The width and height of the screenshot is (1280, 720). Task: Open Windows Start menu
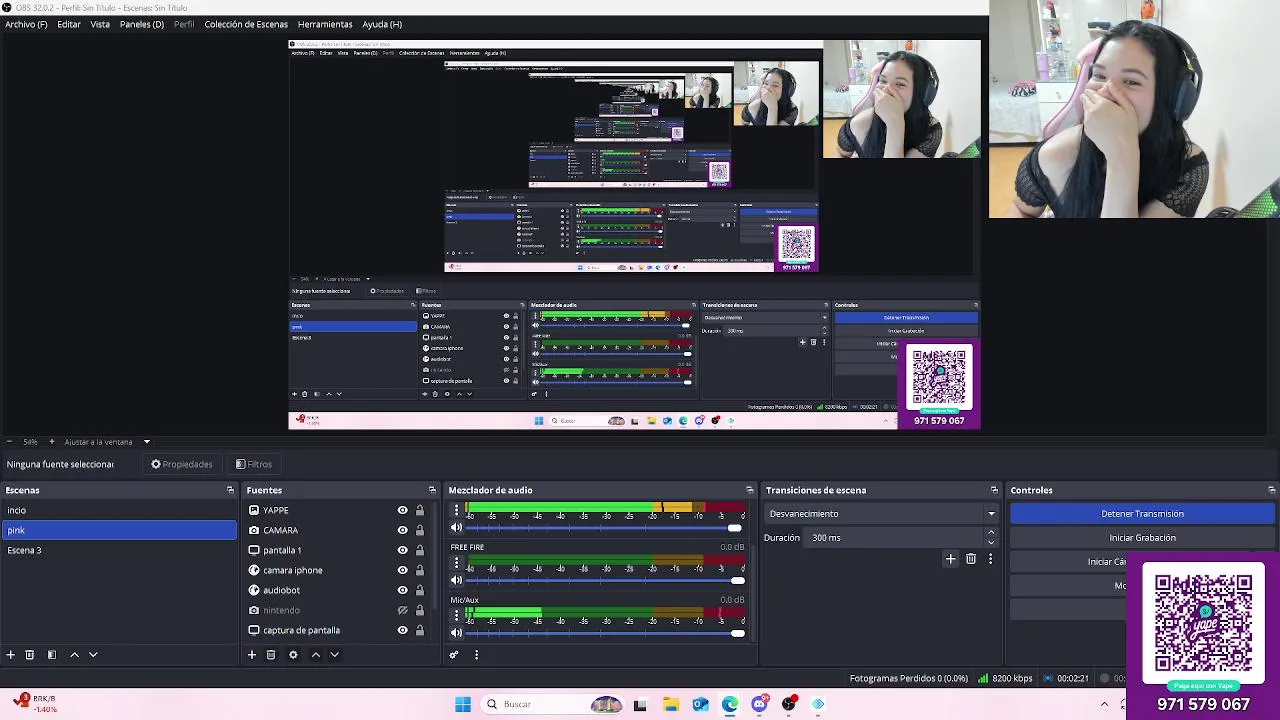pyautogui.click(x=463, y=704)
